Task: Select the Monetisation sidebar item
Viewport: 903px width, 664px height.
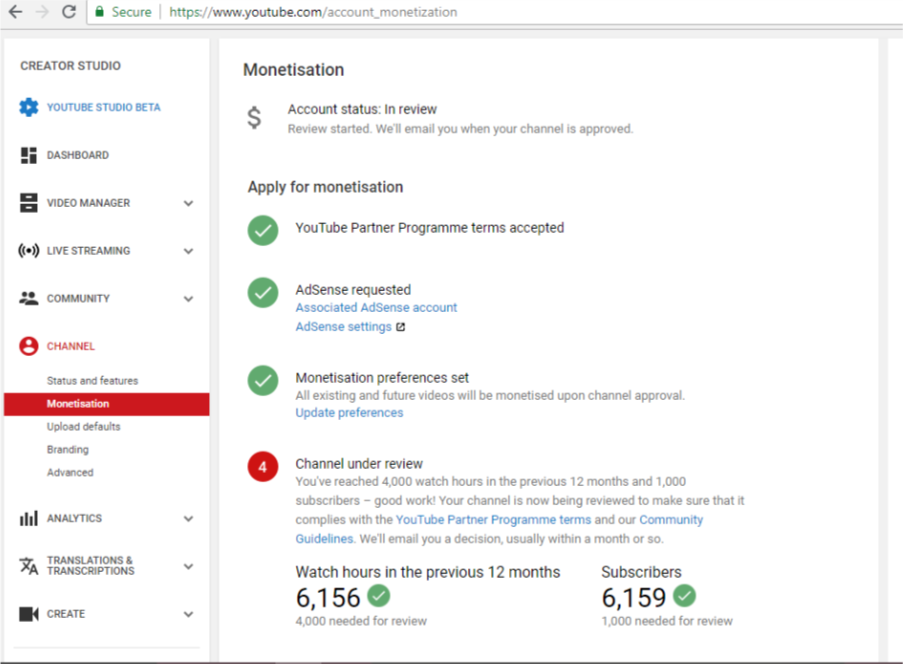Action: coord(107,404)
